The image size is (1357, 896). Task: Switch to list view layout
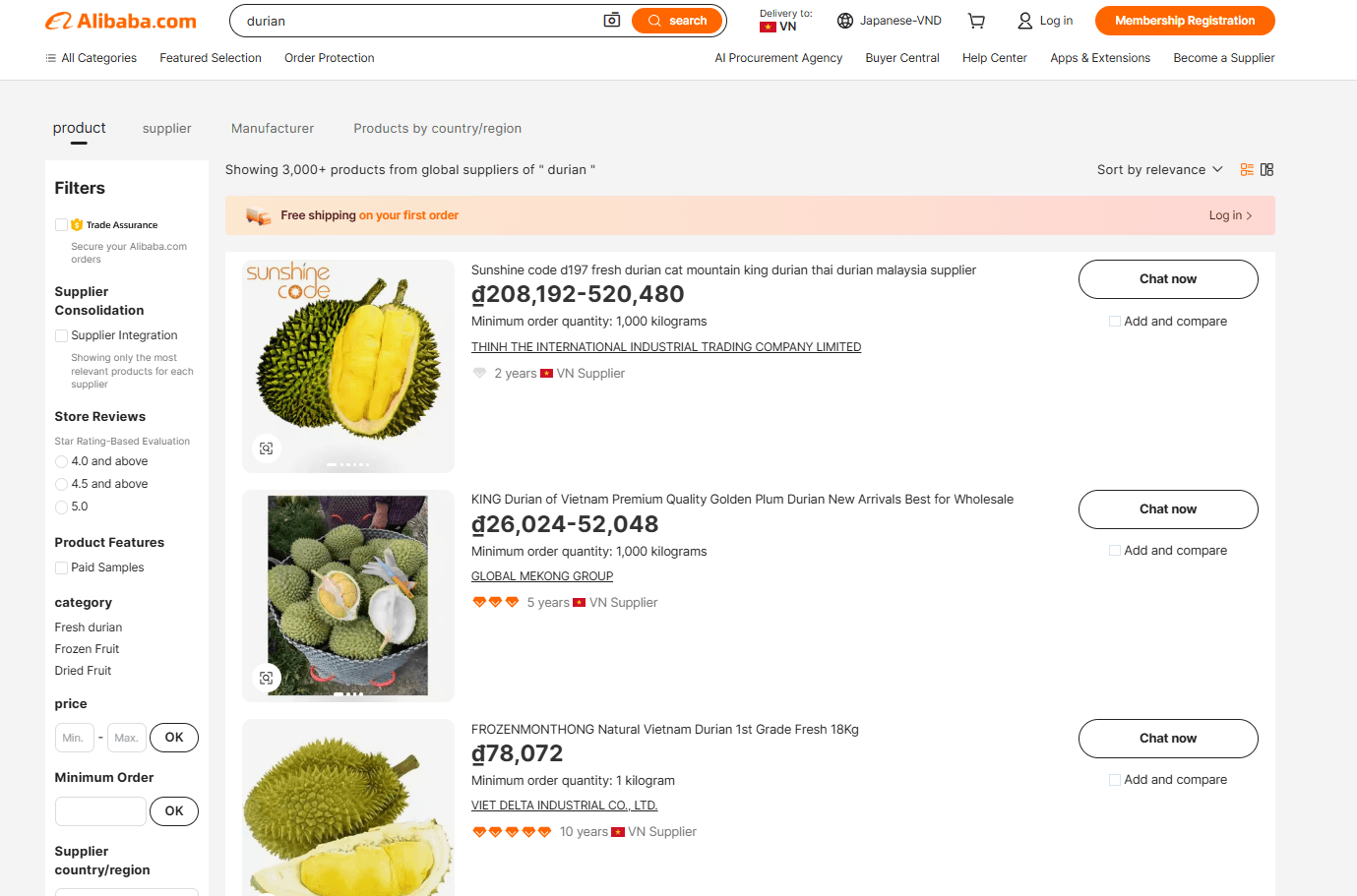(x=1247, y=170)
